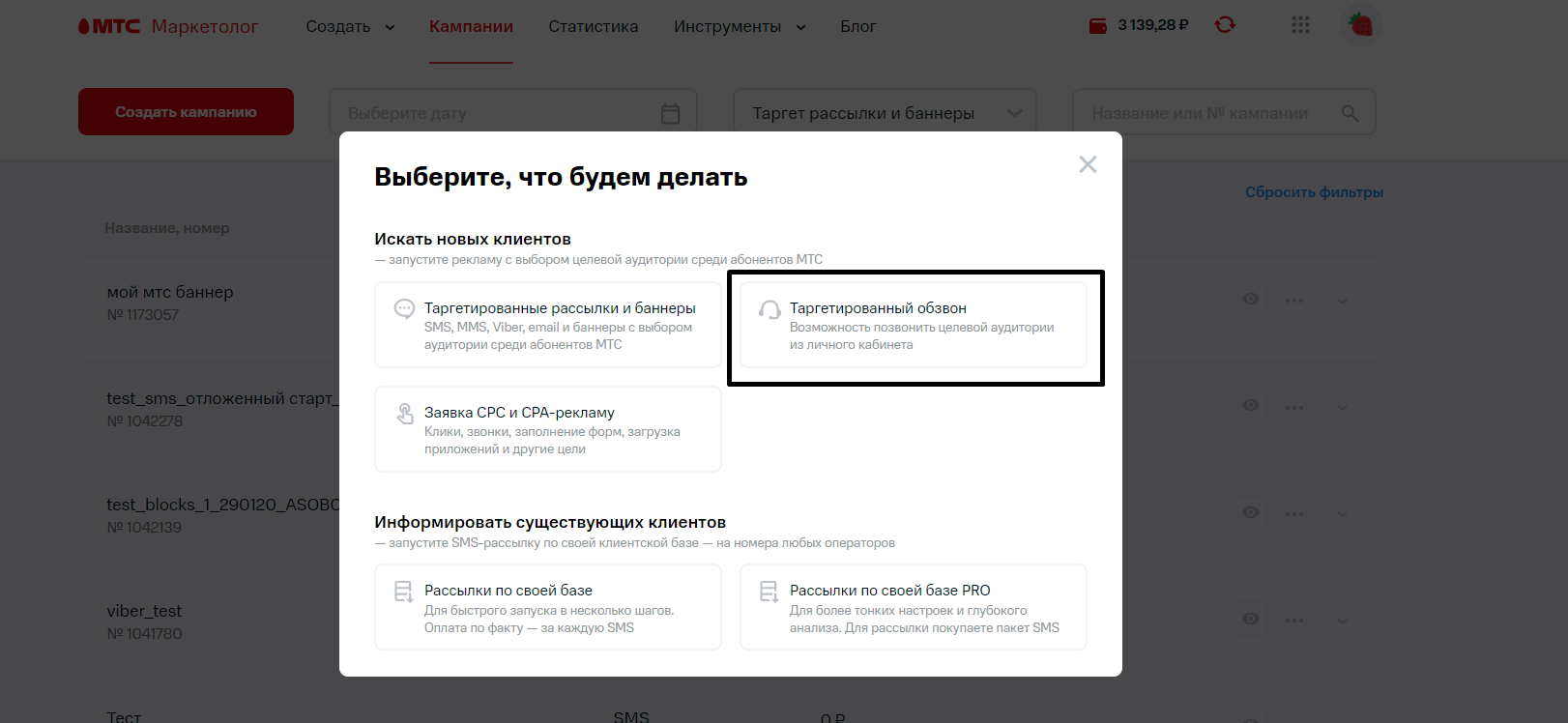Click the calendar icon in date field
The width and height of the screenshot is (1568, 723).
click(x=670, y=113)
